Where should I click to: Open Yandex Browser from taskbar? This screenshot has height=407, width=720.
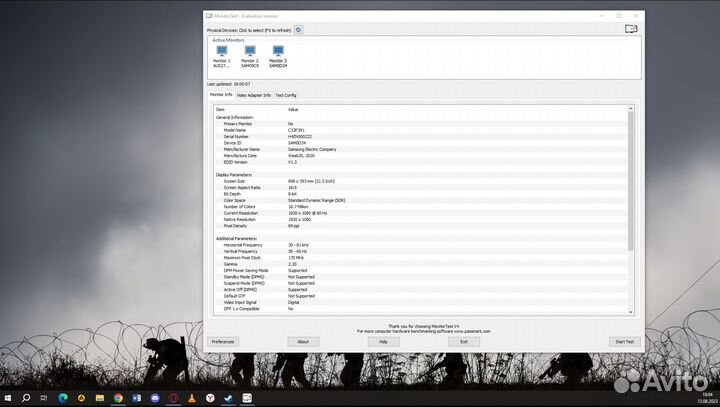coord(210,398)
